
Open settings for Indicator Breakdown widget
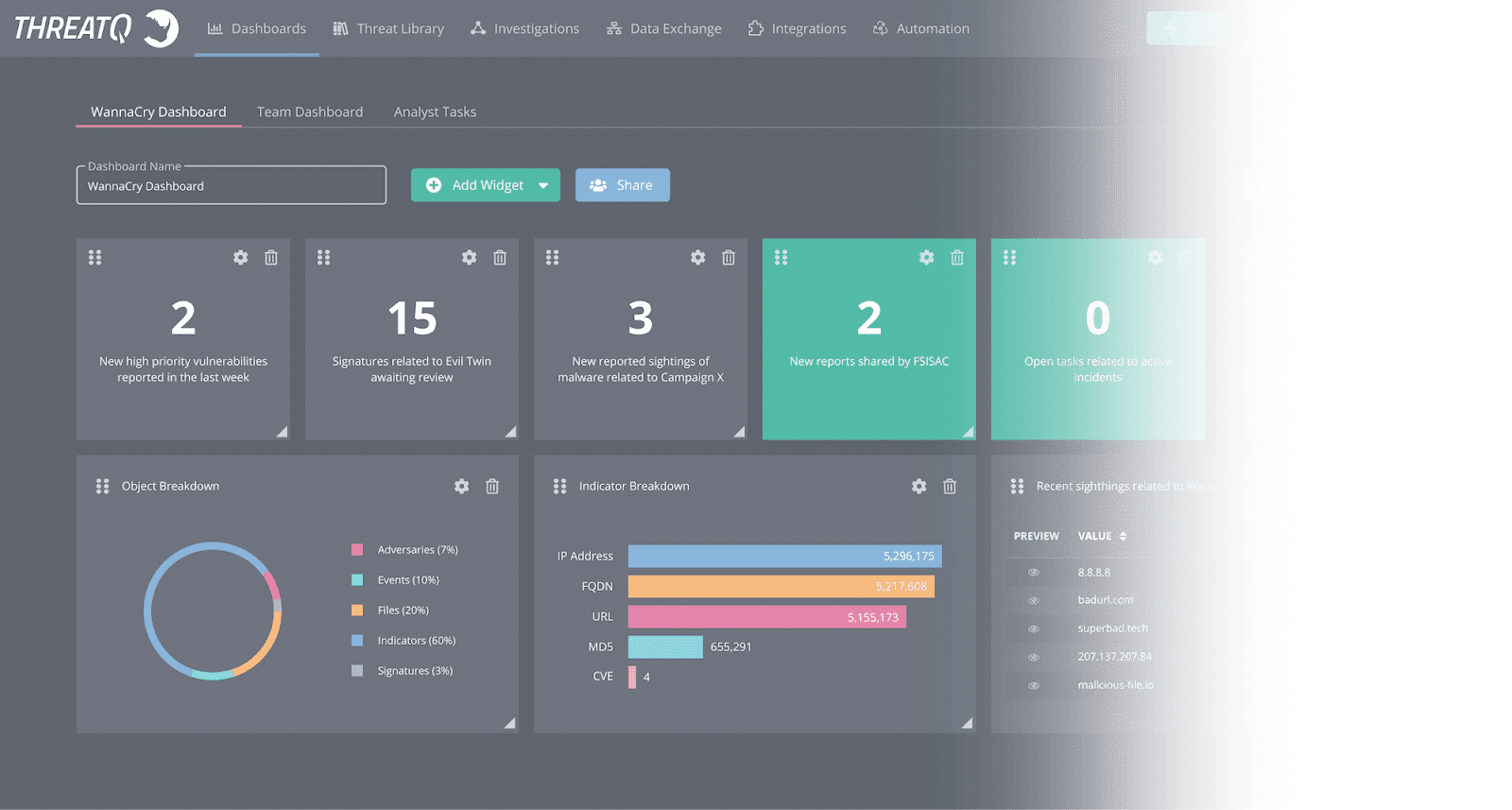tap(919, 486)
